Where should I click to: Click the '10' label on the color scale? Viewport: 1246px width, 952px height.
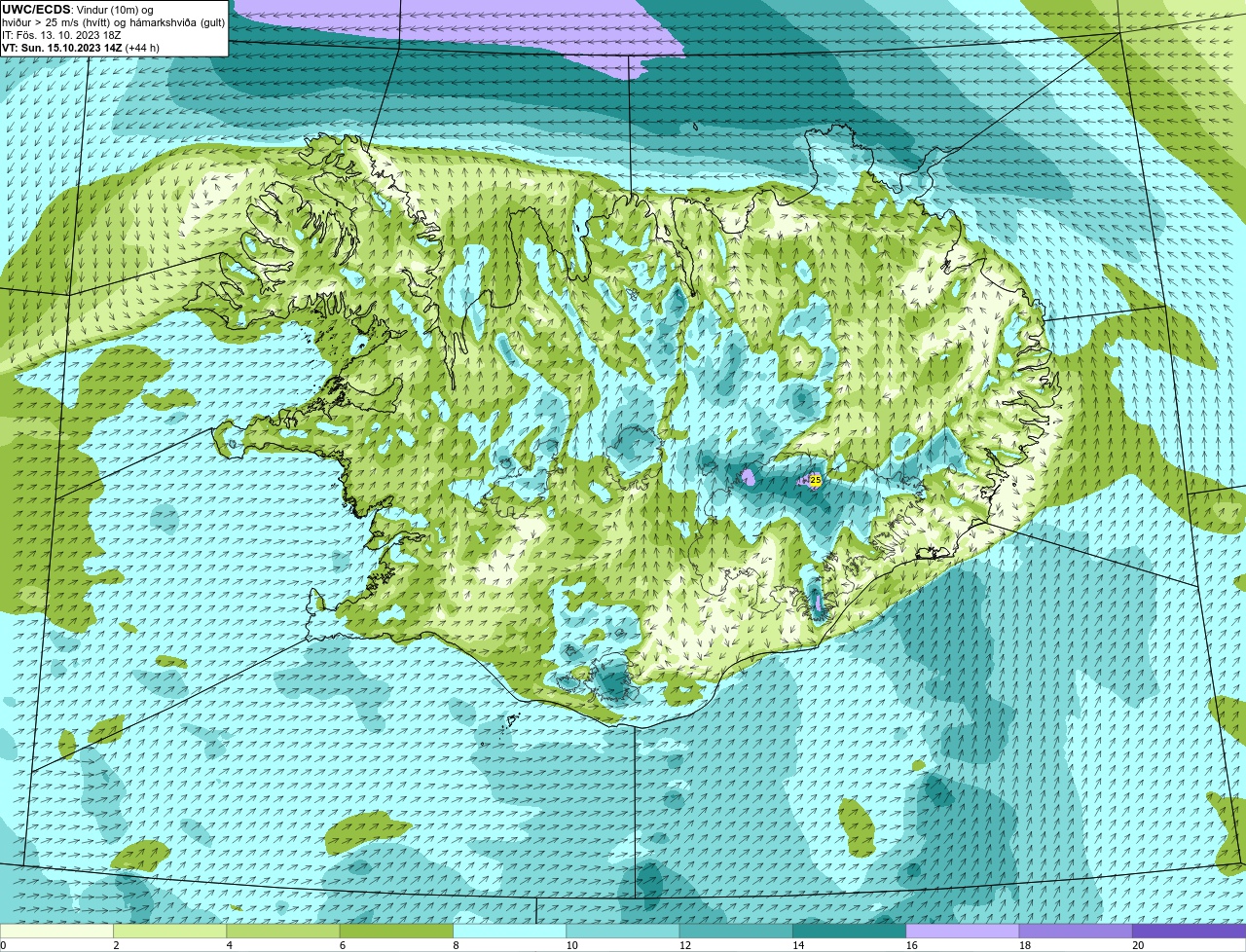coord(571,945)
